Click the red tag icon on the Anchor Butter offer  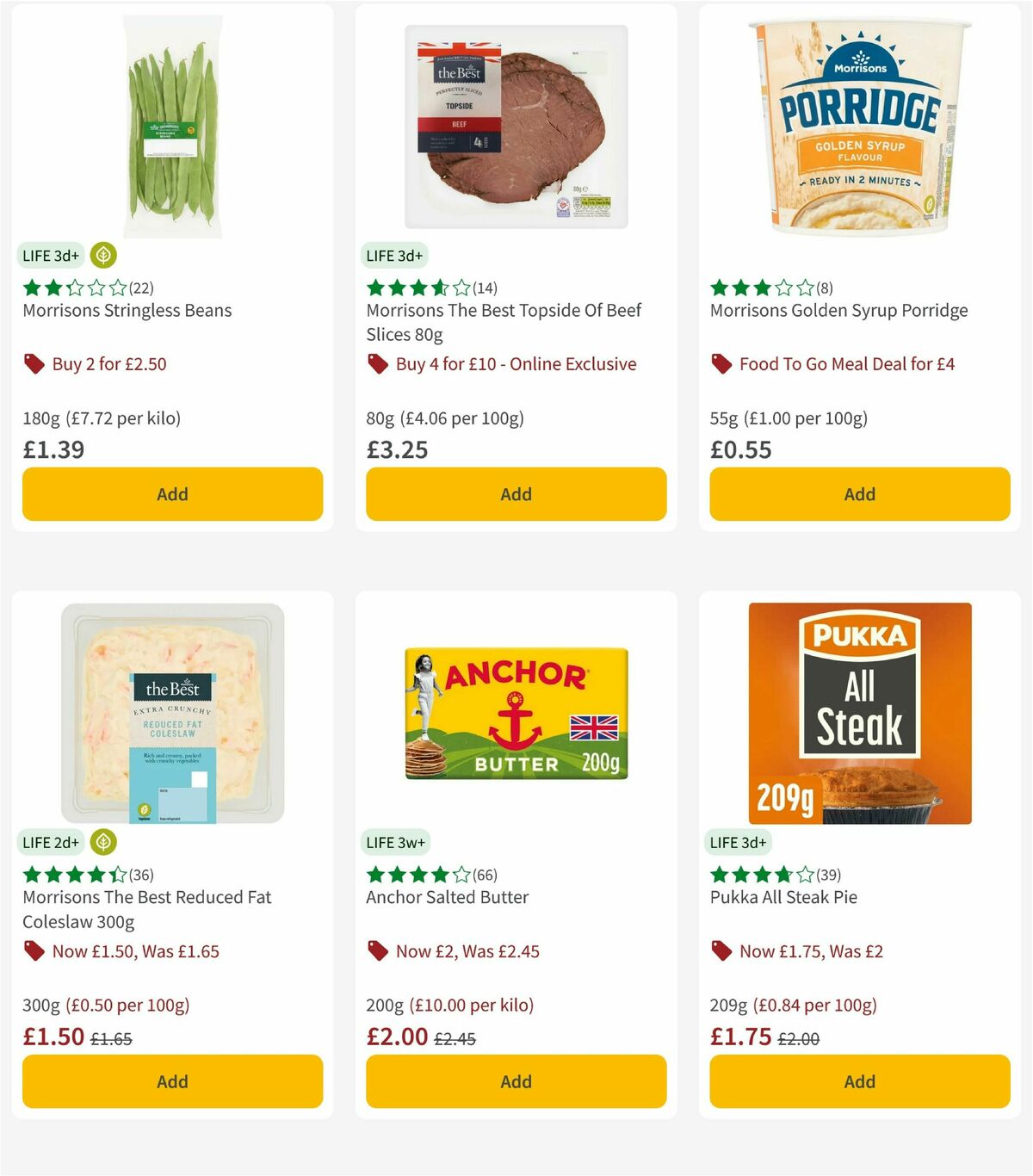click(x=377, y=951)
